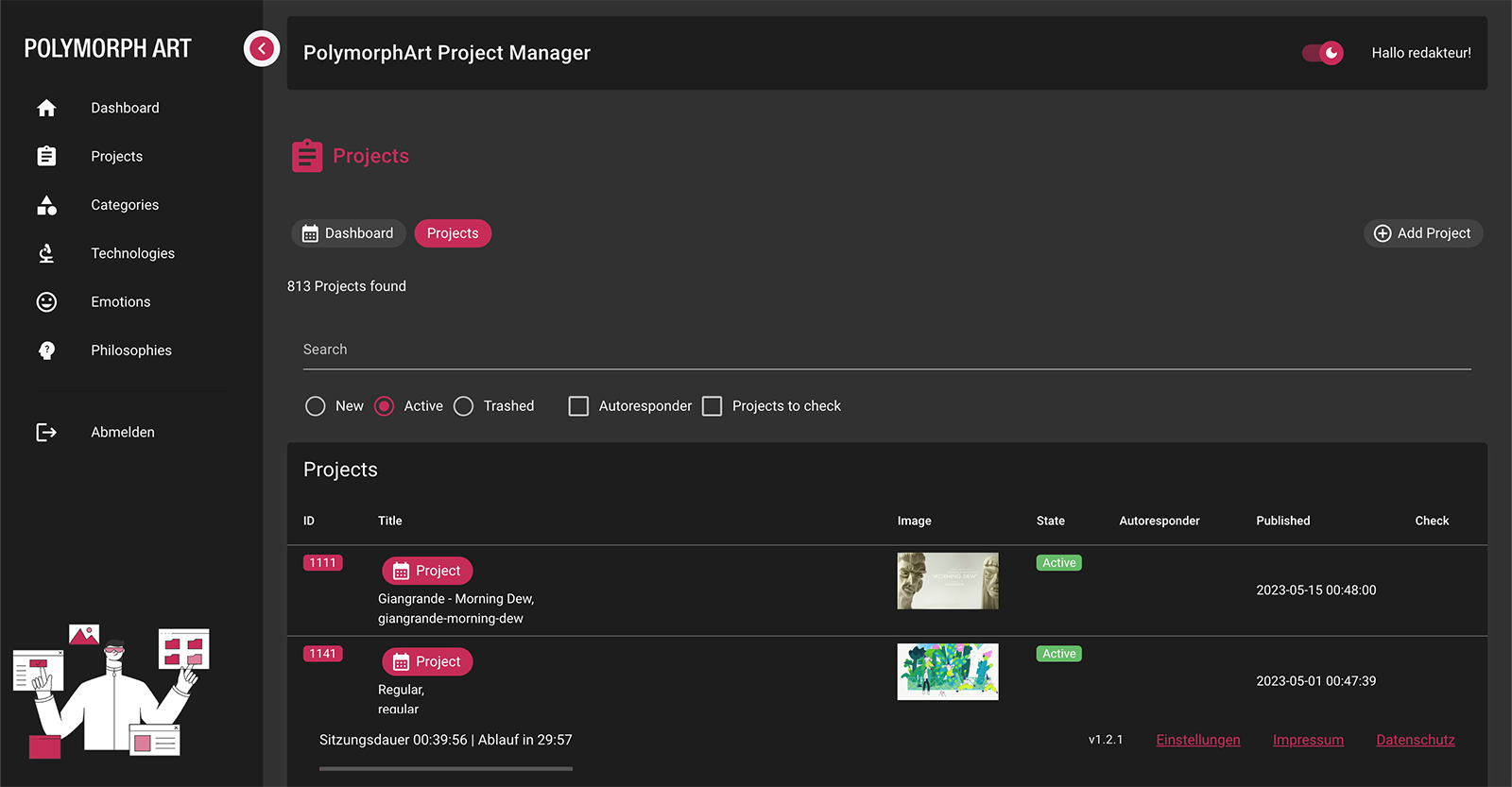Viewport: 1512px width, 787px height.
Task: Open the Einstellungen link in footer
Action: click(1198, 740)
